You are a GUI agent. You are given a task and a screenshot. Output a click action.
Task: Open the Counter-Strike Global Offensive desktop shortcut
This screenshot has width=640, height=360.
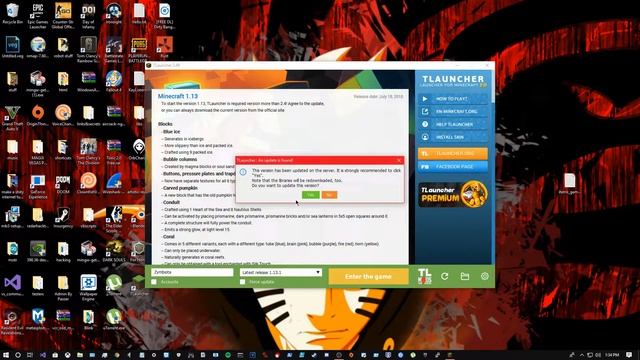click(x=63, y=16)
